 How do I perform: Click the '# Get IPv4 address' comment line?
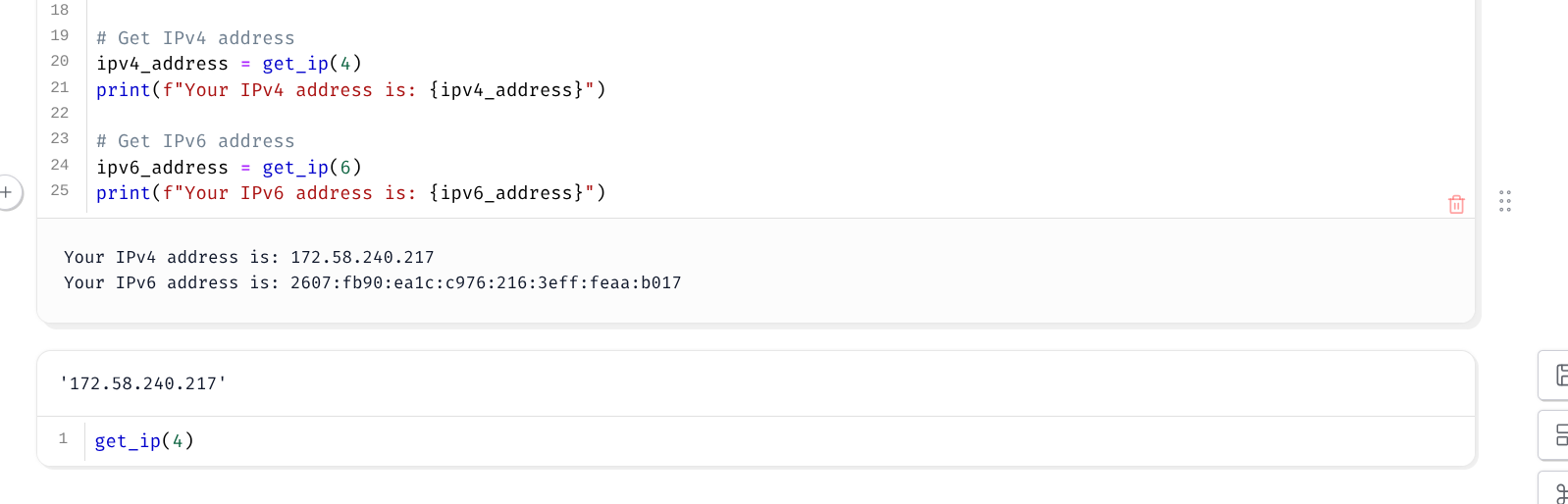pos(195,38)
